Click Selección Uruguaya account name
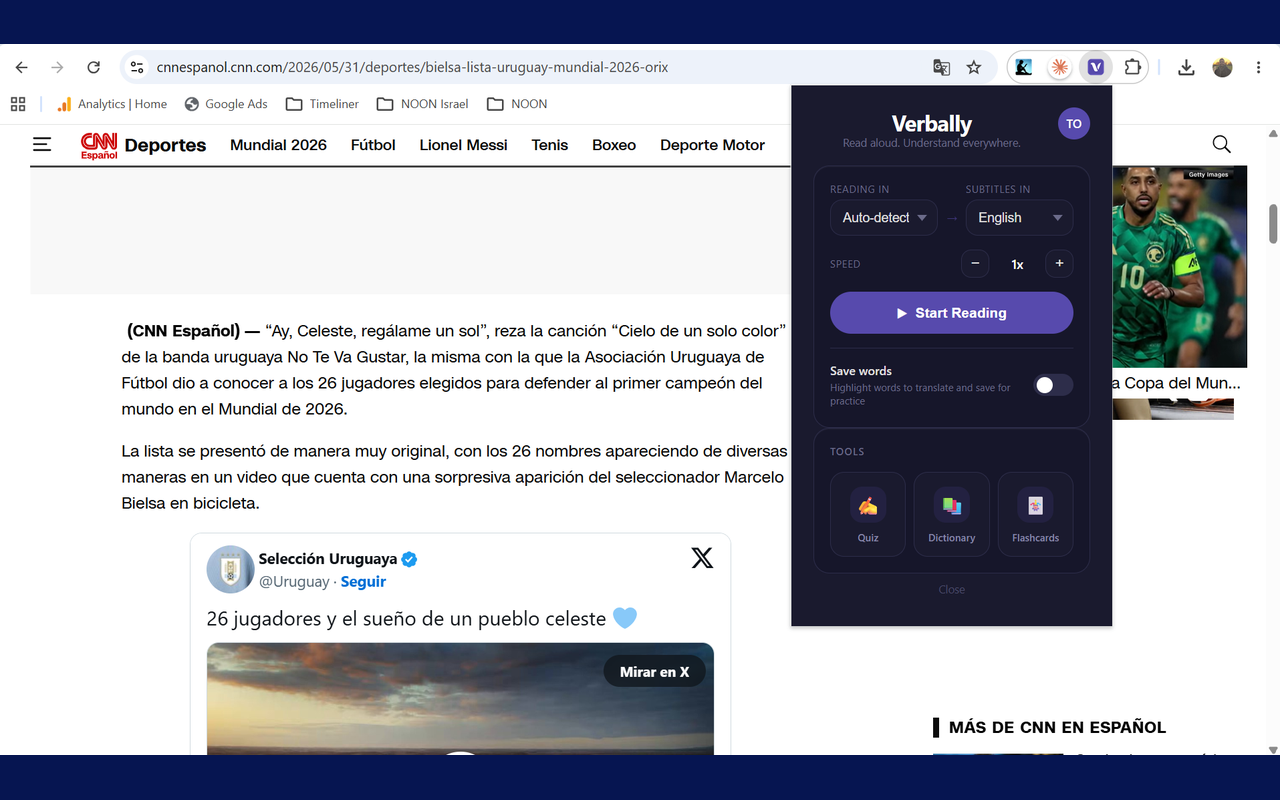This screenshot has height=800, width=1280. coord(328,559)
